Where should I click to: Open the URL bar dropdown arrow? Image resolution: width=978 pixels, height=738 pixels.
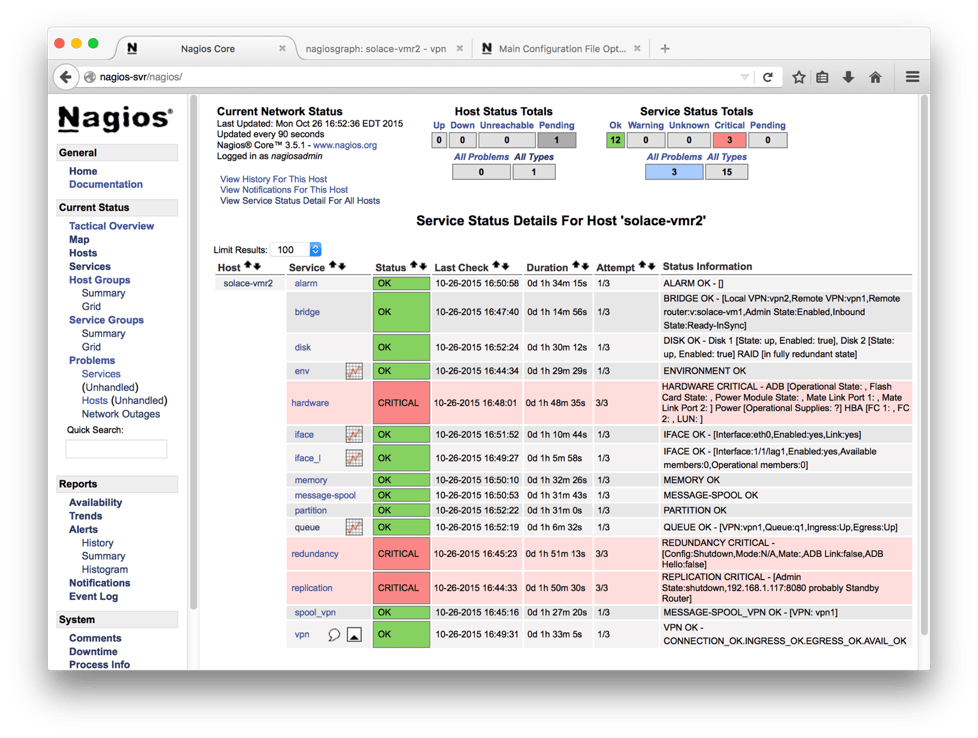point(743,76)
